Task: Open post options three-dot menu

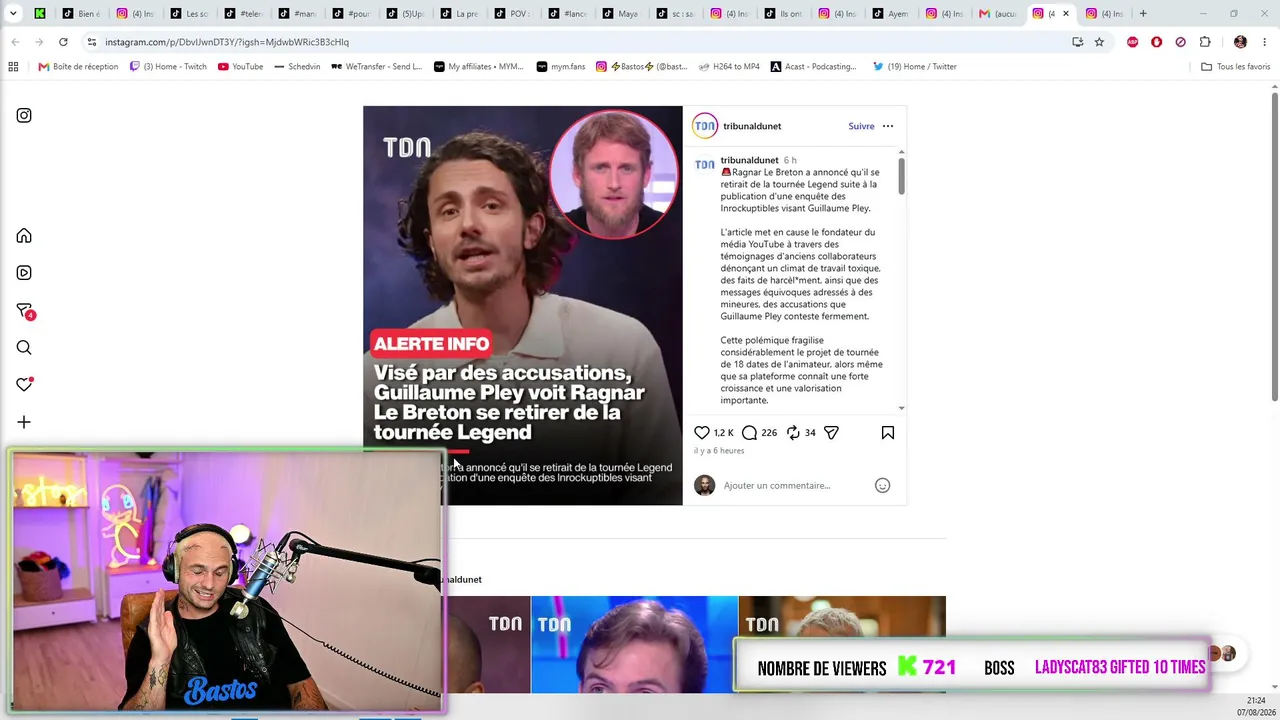Action: click(888, 126)
